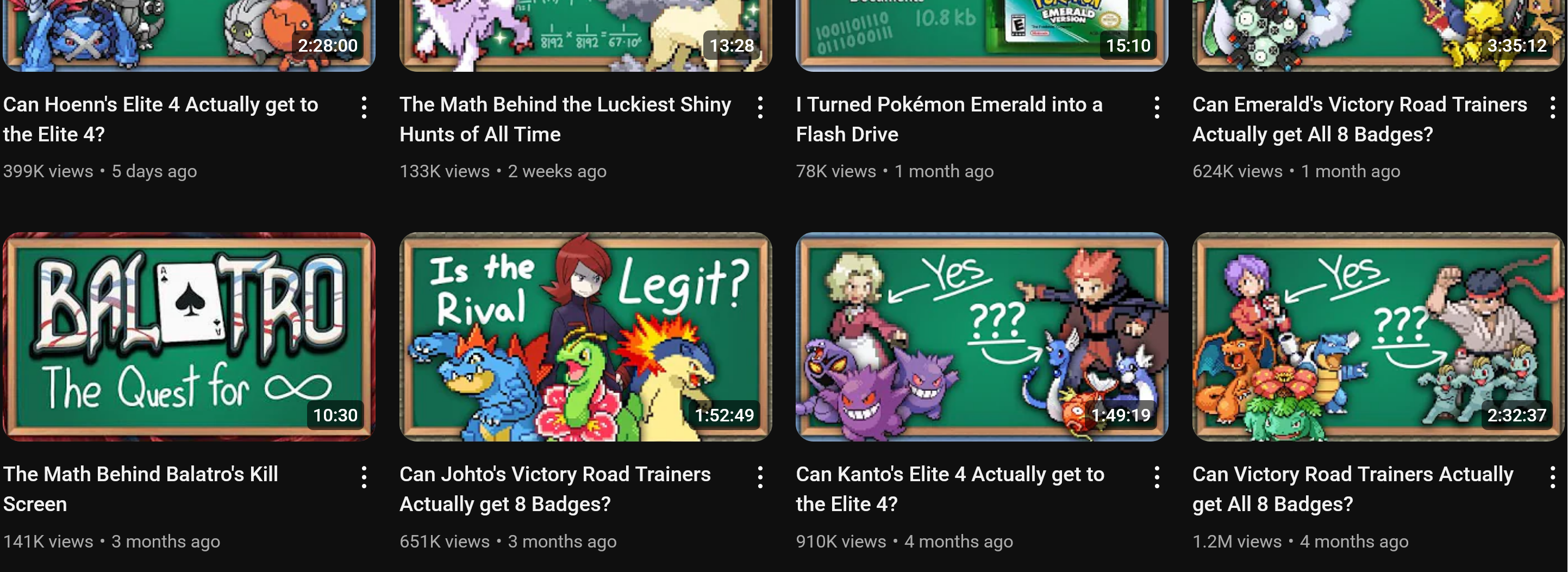Open options menu for Victory Road Trainers video

coord(1553,477)
